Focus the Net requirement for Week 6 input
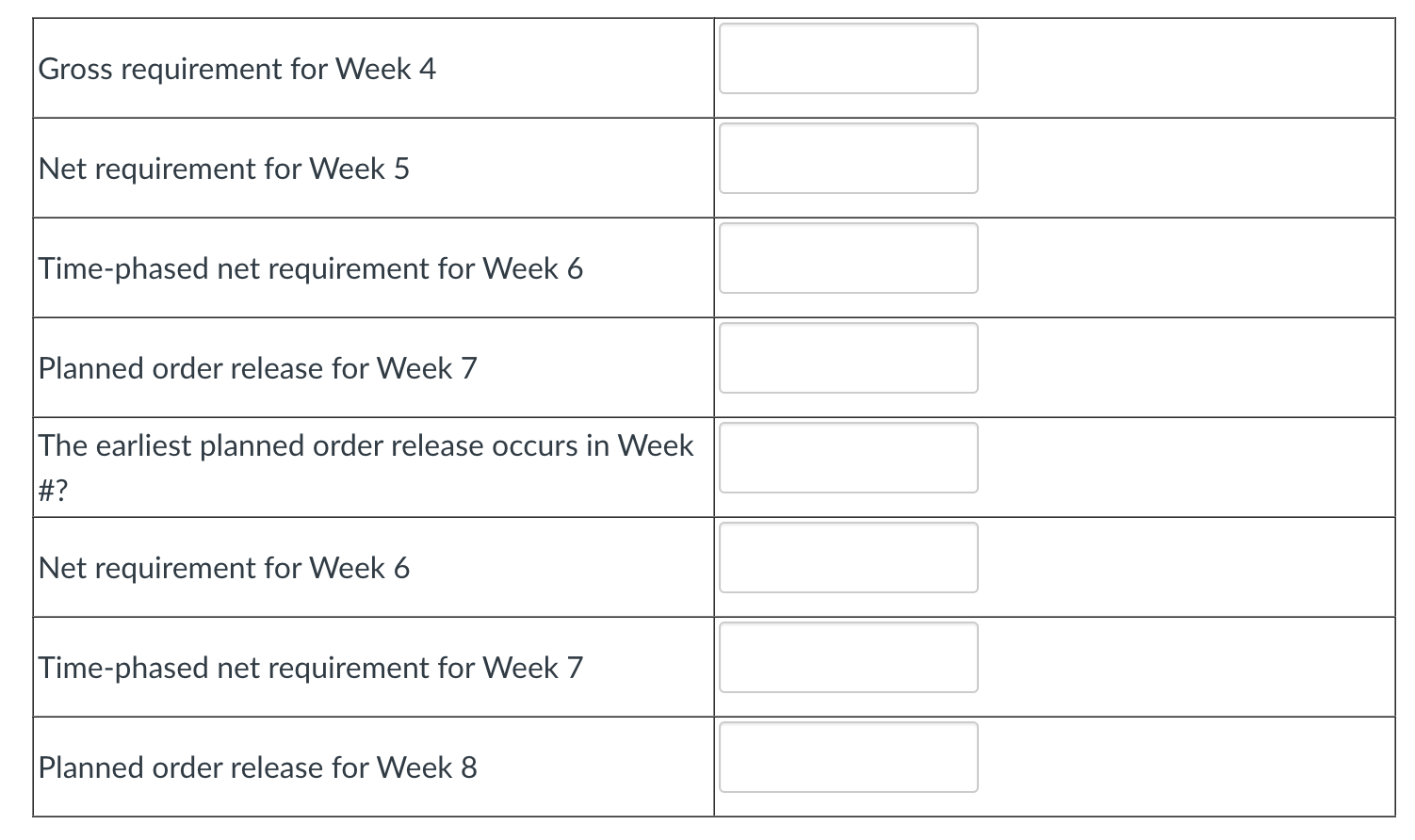The height and width of the screenshot is (840, 1415). [848, 557]
